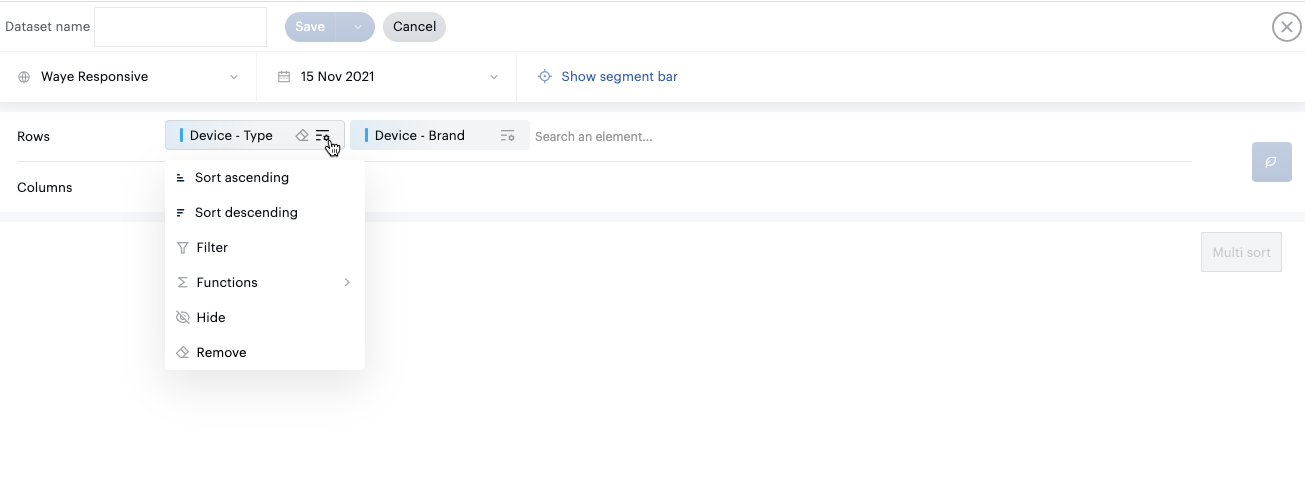This screenshot has width=1305, height=482.
Task: Click the leaf icon button on right
Action: point(1271,162)
